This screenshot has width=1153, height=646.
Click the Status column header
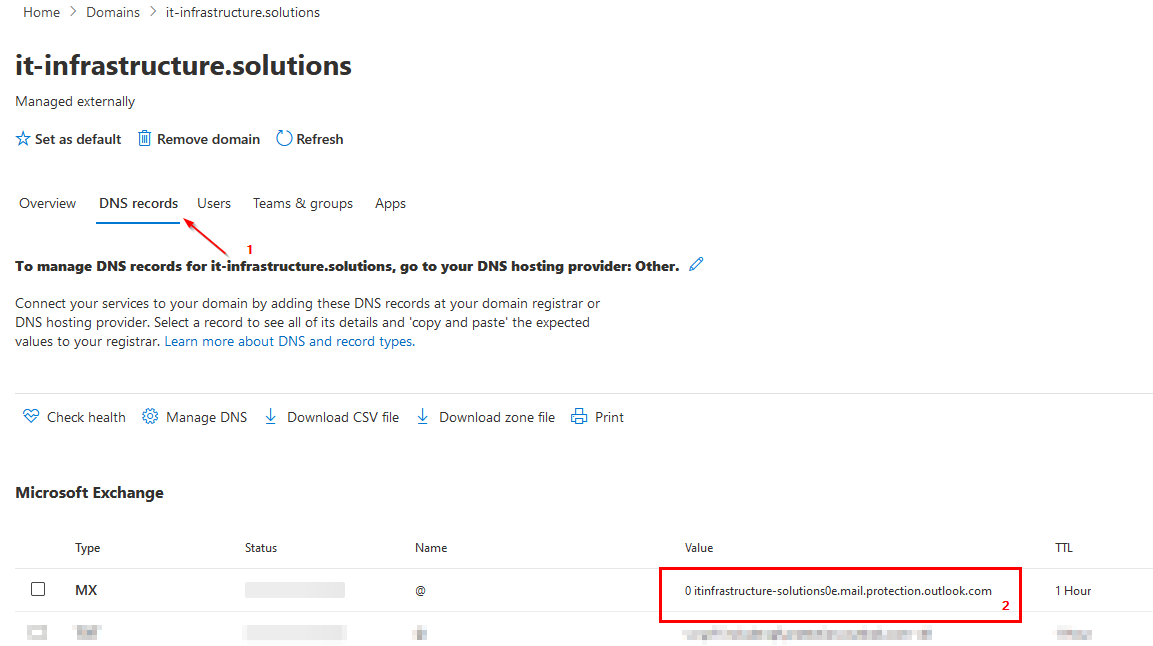click(261, 548)
